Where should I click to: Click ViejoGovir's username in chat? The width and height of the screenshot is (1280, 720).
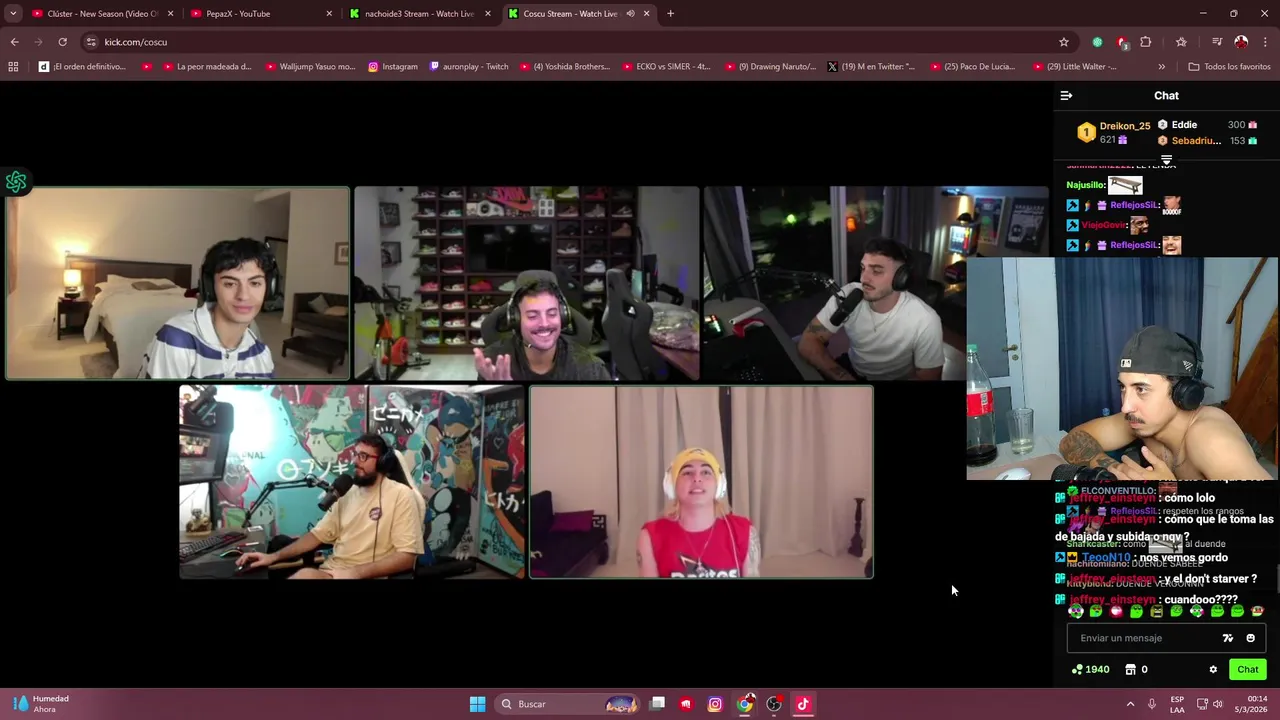pyautogui.click(x=1104, y=225)
